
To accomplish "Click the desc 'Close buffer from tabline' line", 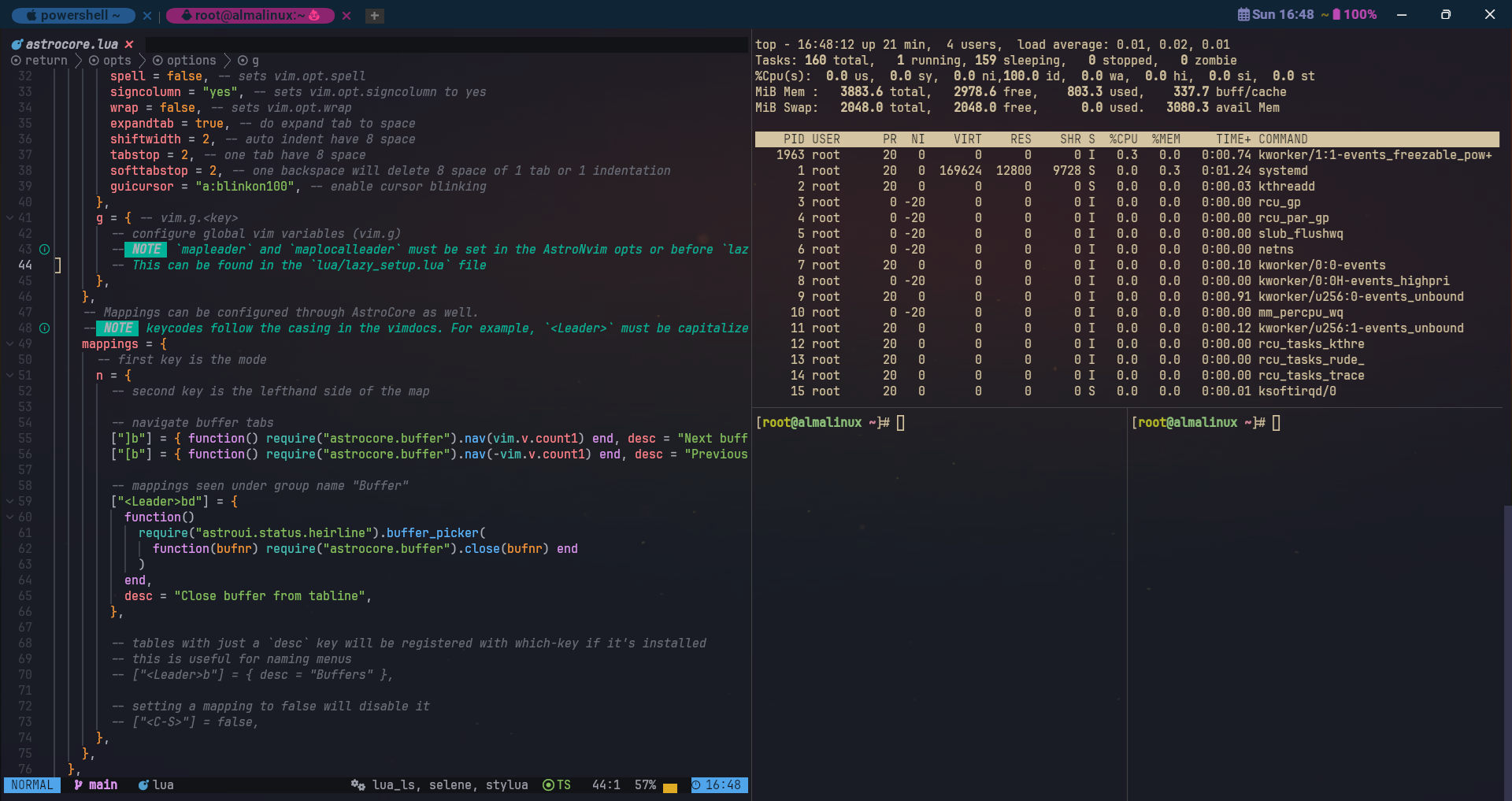I will pyautogui.click(x=247, y=595).
